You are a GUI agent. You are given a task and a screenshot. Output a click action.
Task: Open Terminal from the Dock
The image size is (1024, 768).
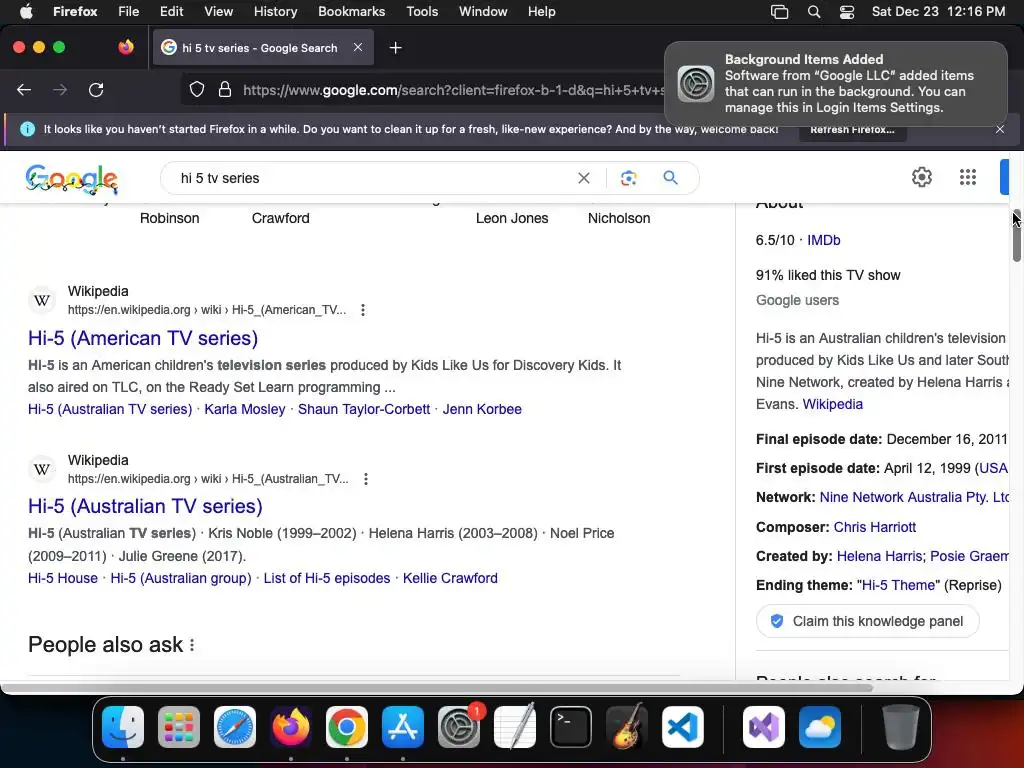571,727
